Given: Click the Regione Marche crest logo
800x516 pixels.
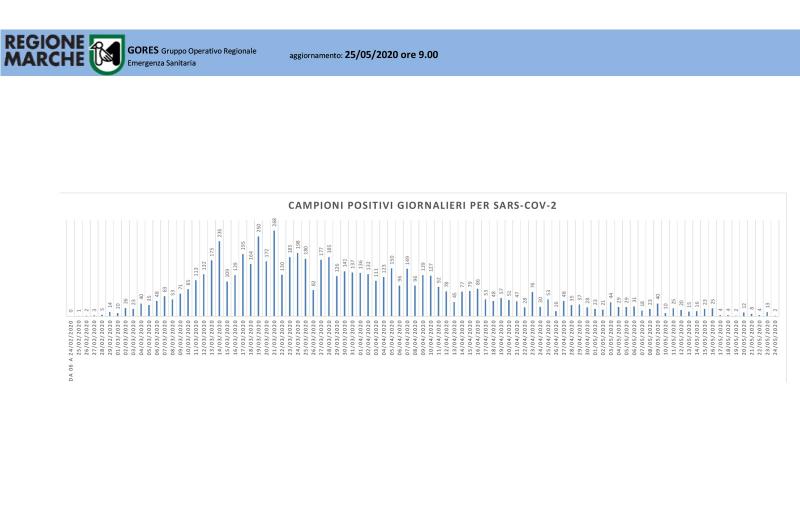Looking at the screenshot, I should click(107, 53).
